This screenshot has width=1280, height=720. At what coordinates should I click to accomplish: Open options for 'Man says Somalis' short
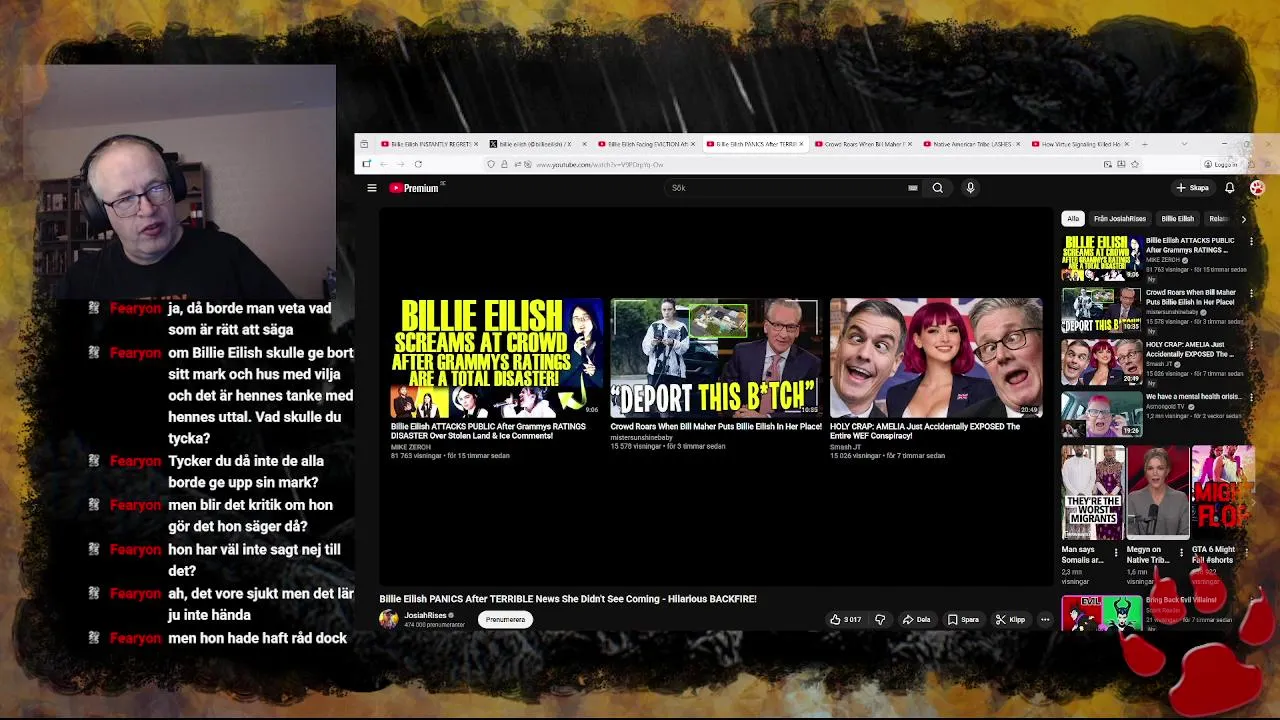(1116, 551)
